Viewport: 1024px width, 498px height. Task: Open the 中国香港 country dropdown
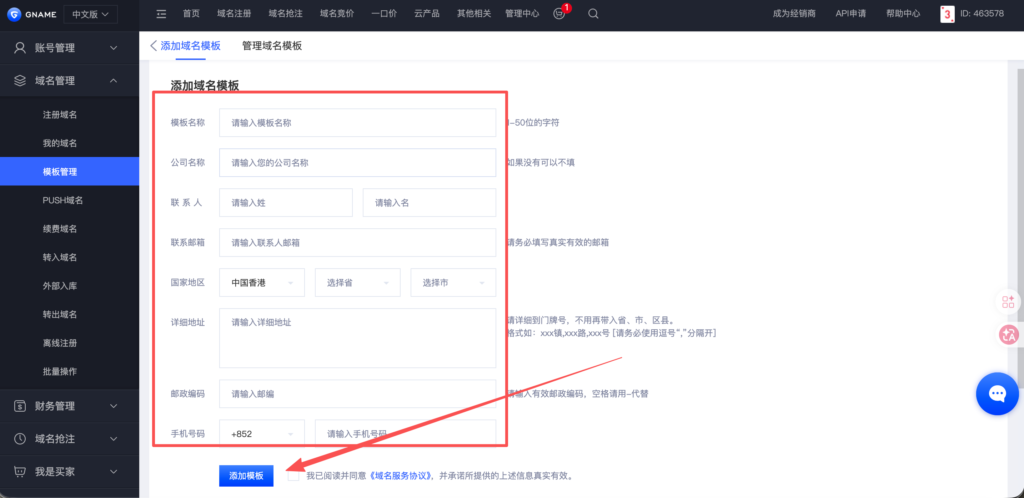click(x=262, y=283)
